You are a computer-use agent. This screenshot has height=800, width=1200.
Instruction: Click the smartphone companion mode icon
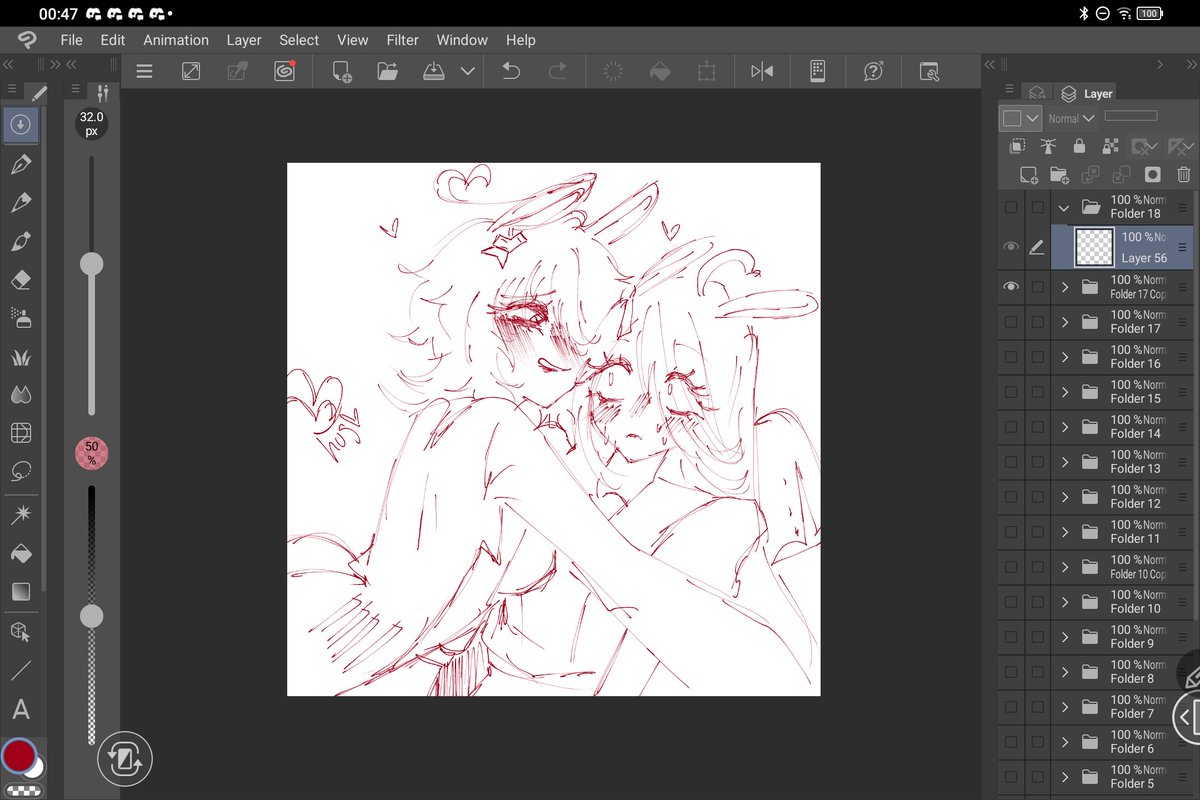[817, 71]
